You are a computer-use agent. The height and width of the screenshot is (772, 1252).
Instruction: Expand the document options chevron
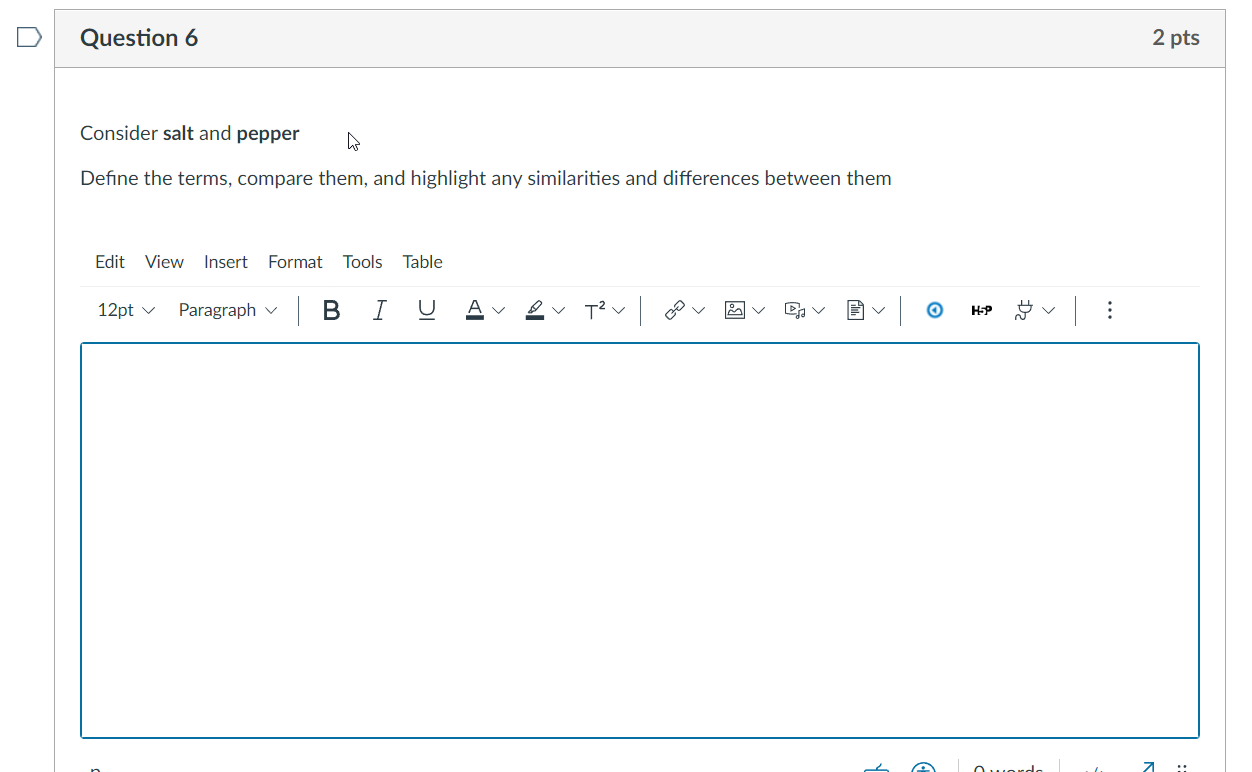(x=879, y=311)
